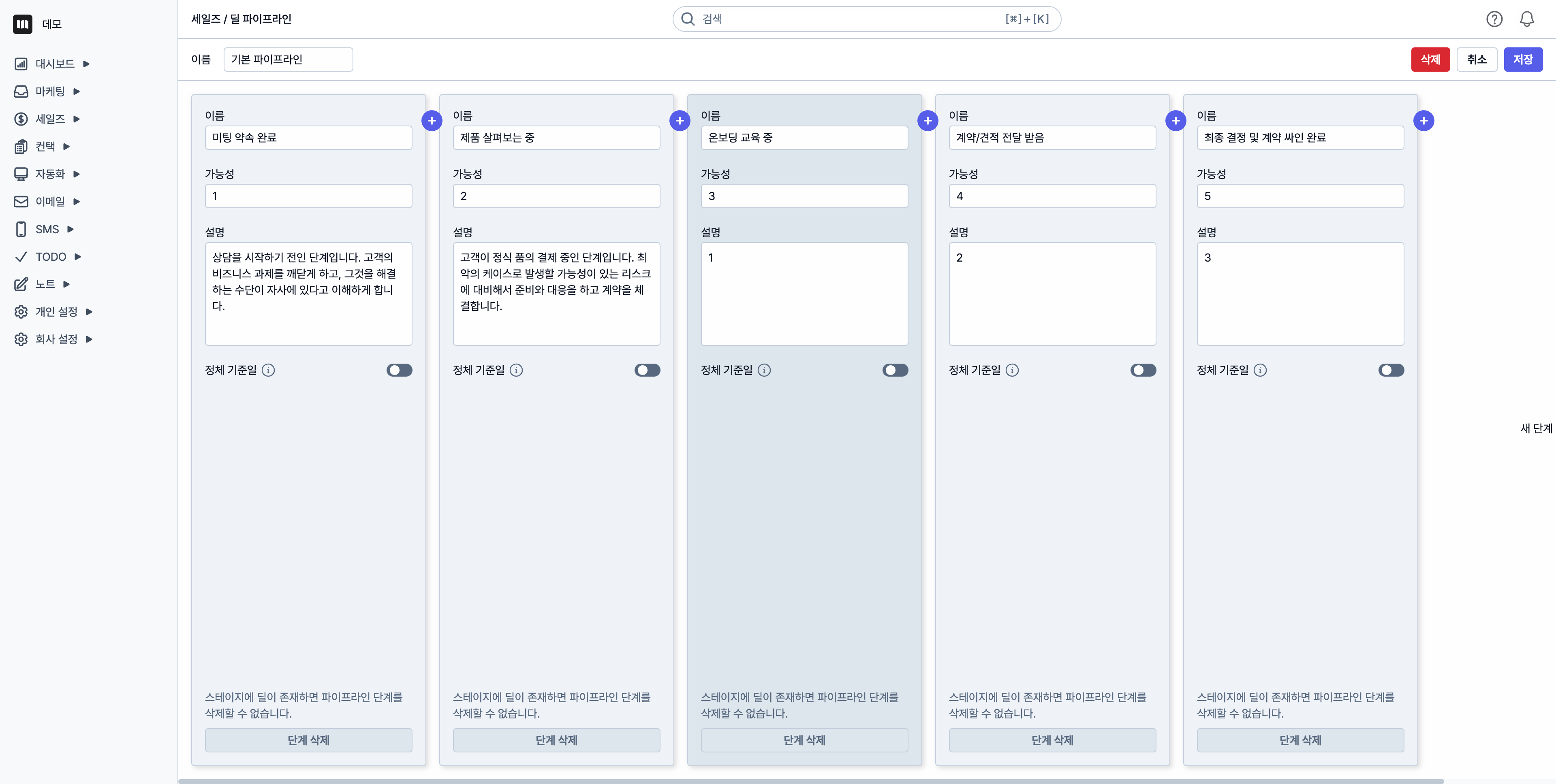Click info icon in 최종 결정 card
Image resolution: width=1556 pixels, height=784 pixels.
[x=1260, y=370]
